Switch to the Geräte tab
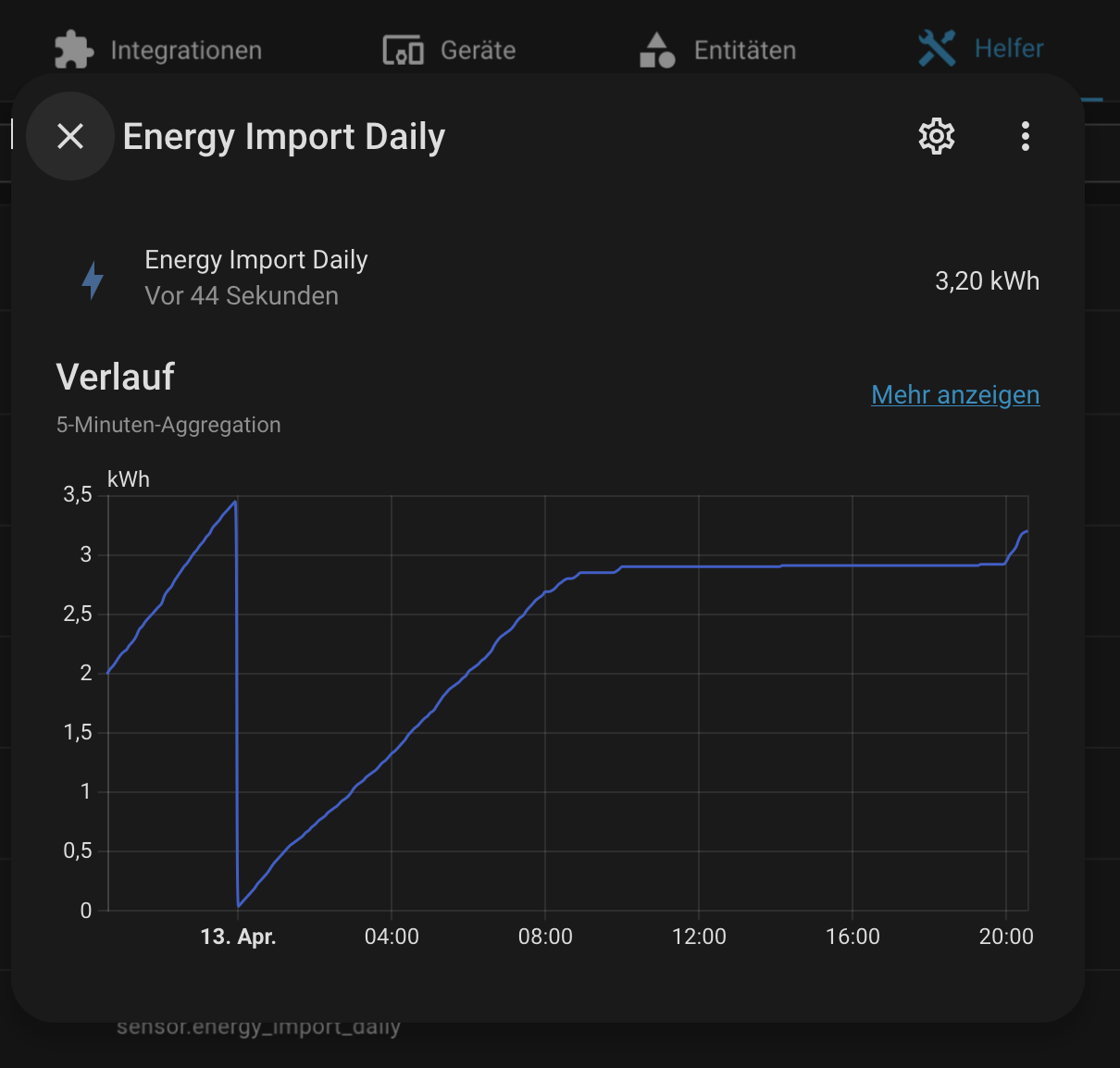 point(478,50)
